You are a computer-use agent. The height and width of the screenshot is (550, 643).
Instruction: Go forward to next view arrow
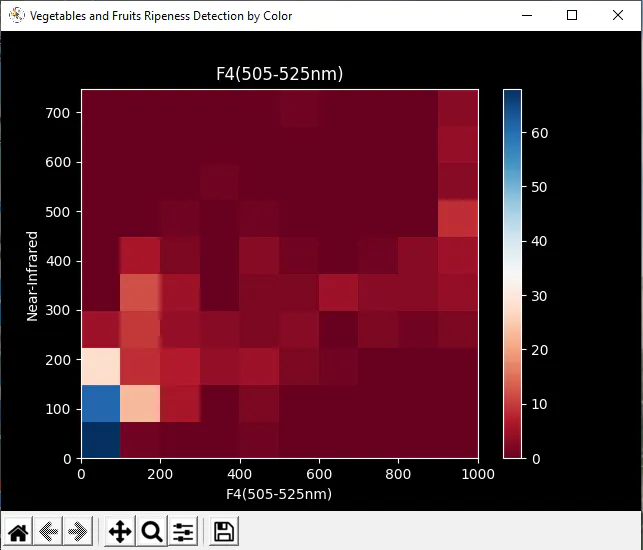click(x=78, y=532)
